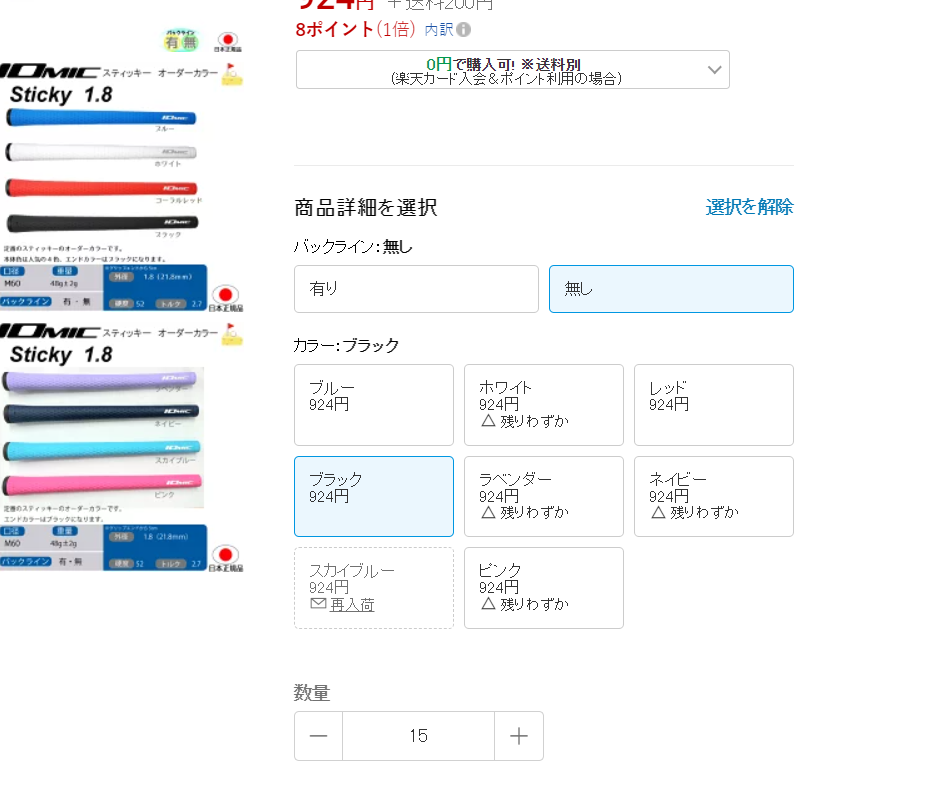Click the minus icon to decrease quantity

(x=318, y=736)
